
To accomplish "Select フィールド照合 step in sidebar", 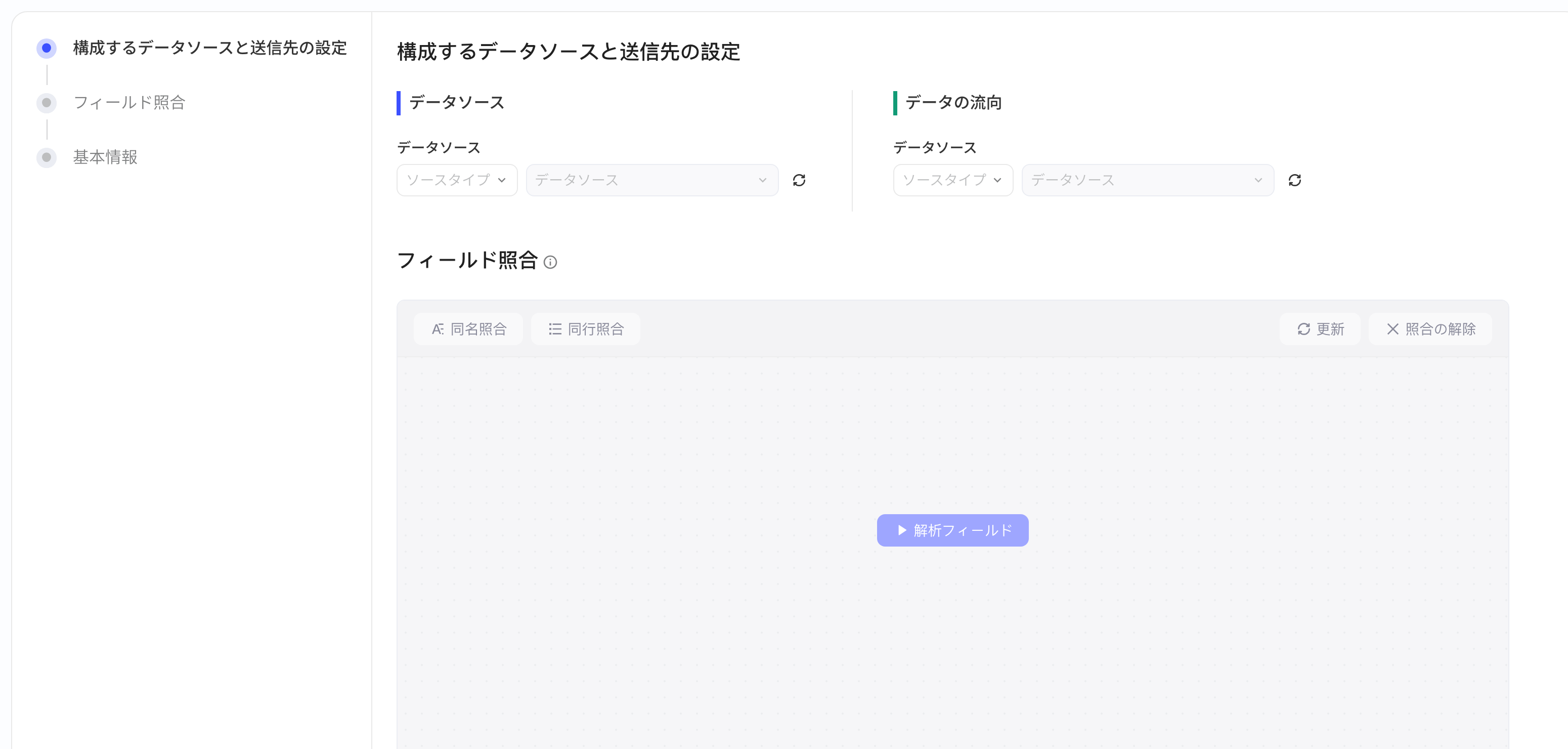I will [x=129, y=103].
